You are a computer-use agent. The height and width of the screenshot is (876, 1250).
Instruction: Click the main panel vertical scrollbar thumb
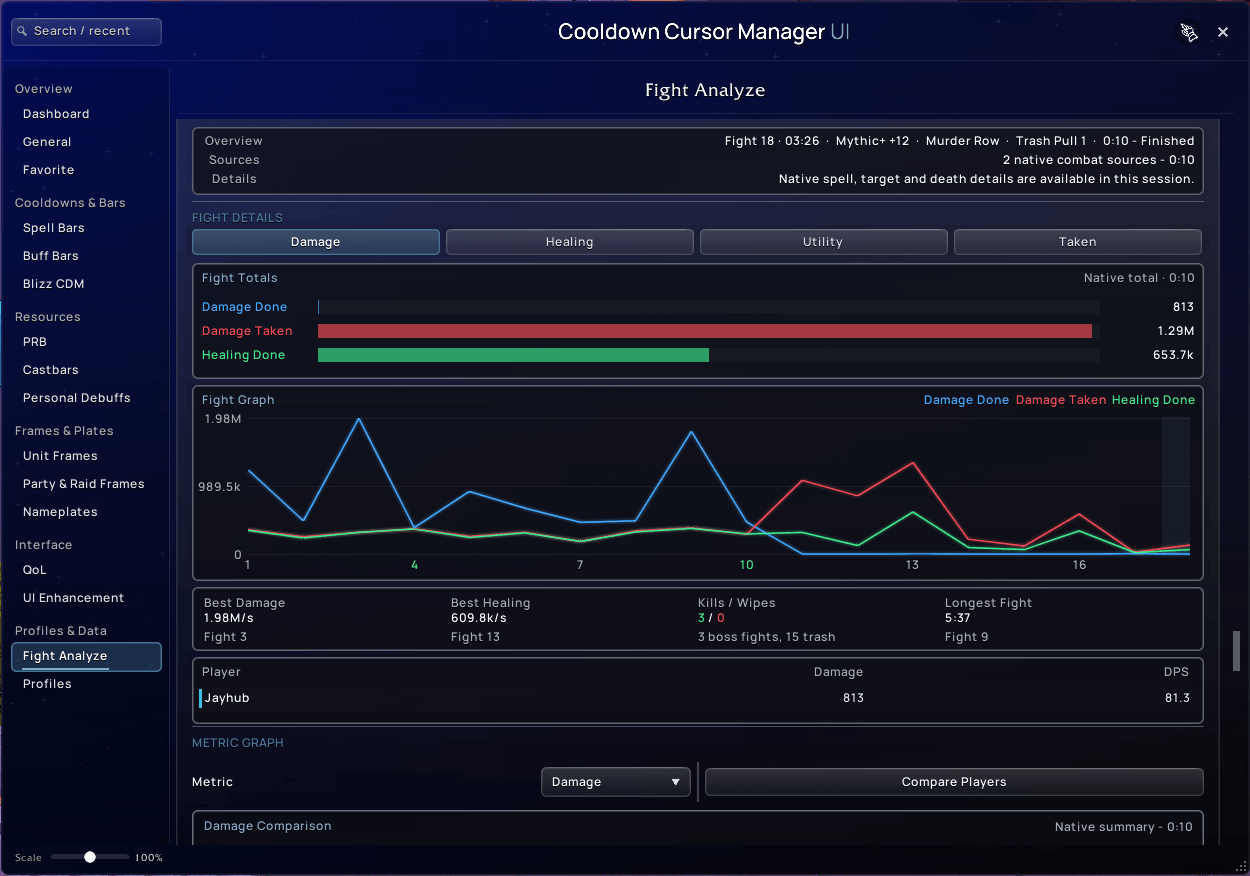pyautogui.click(x=1236, y=651)
